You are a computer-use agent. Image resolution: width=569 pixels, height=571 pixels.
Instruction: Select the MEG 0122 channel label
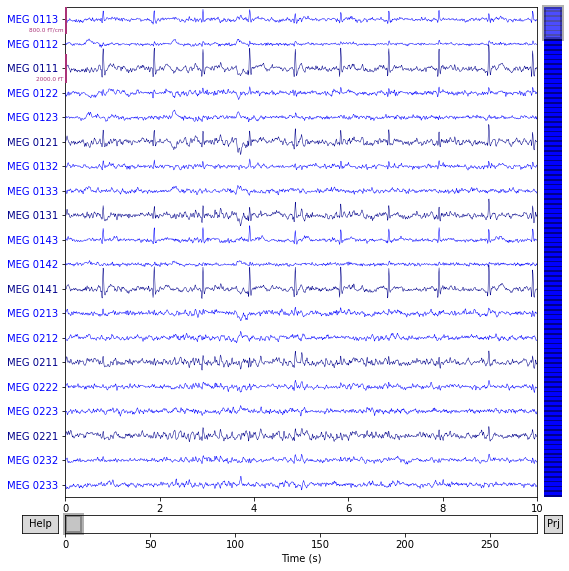tap(32, 93)
